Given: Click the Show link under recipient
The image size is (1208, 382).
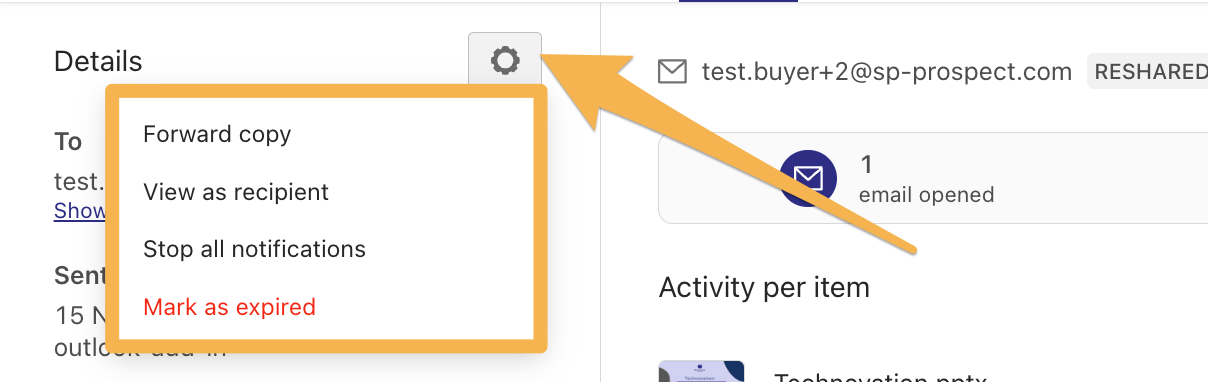Looking at the screenshot, I should [80, 211].
